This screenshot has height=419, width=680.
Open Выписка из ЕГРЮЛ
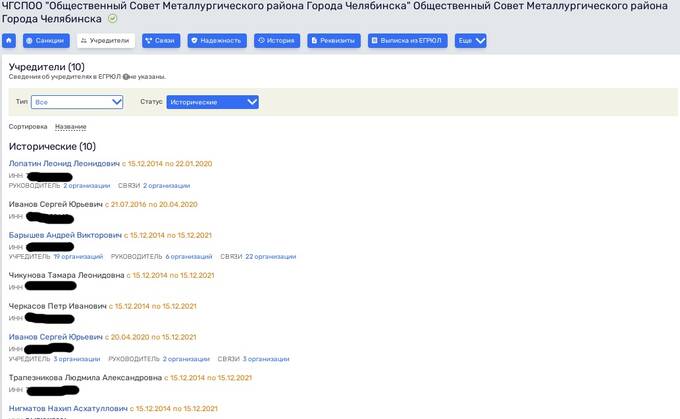408,41
